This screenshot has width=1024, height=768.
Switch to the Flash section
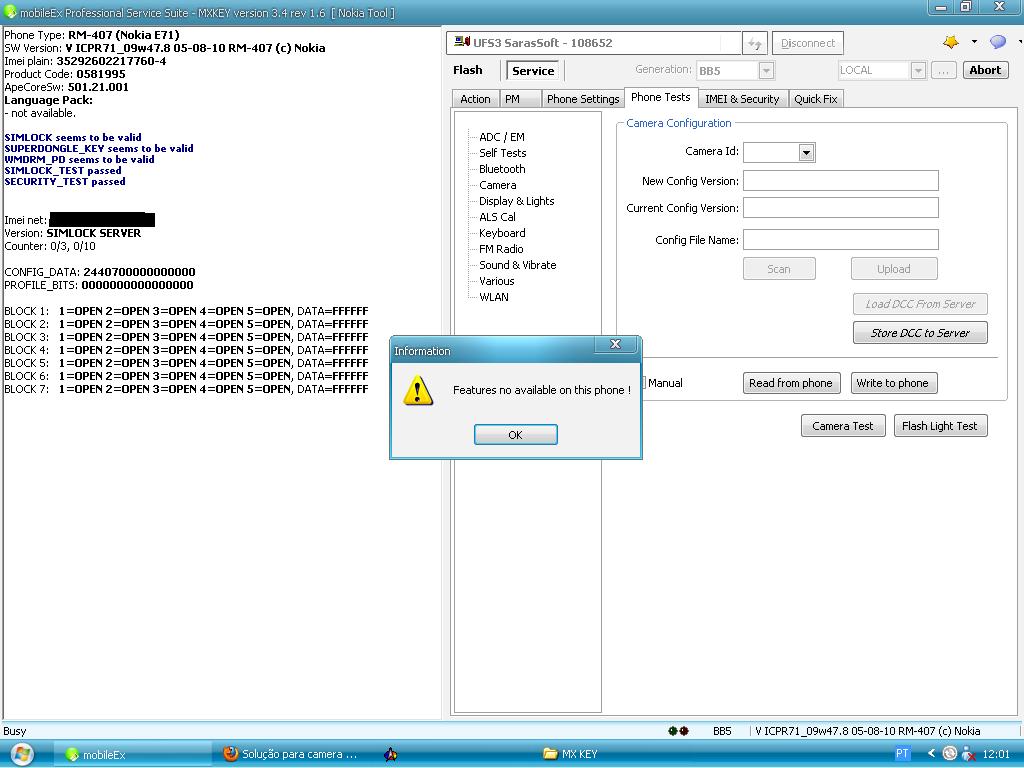[468, 70]
